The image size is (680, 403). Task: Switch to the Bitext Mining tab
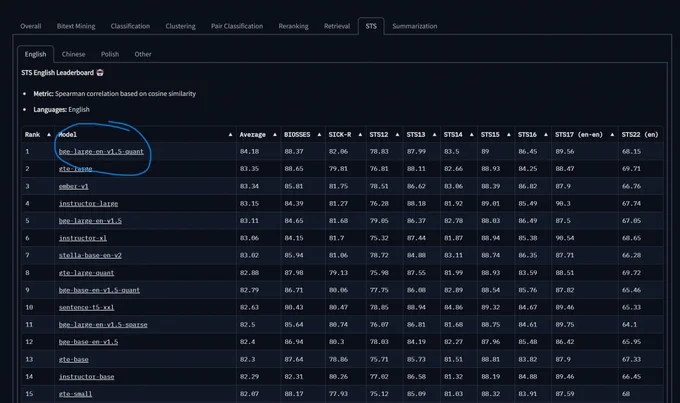[76, 26]
